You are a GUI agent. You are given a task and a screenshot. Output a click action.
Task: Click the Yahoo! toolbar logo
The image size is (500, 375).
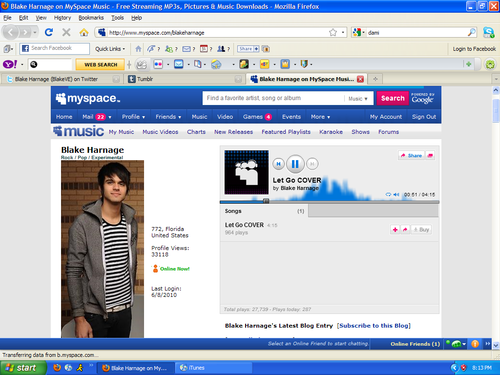point(10,64)
